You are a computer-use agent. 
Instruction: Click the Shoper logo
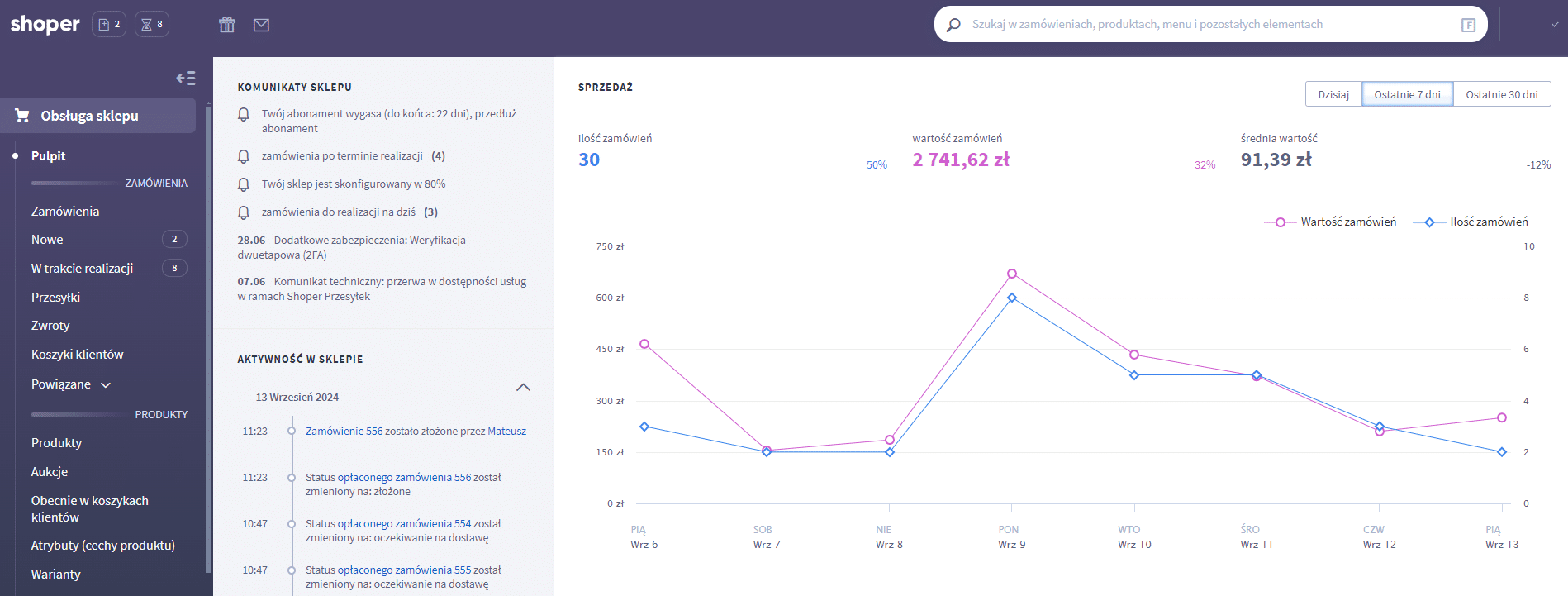tap(45, 25)
